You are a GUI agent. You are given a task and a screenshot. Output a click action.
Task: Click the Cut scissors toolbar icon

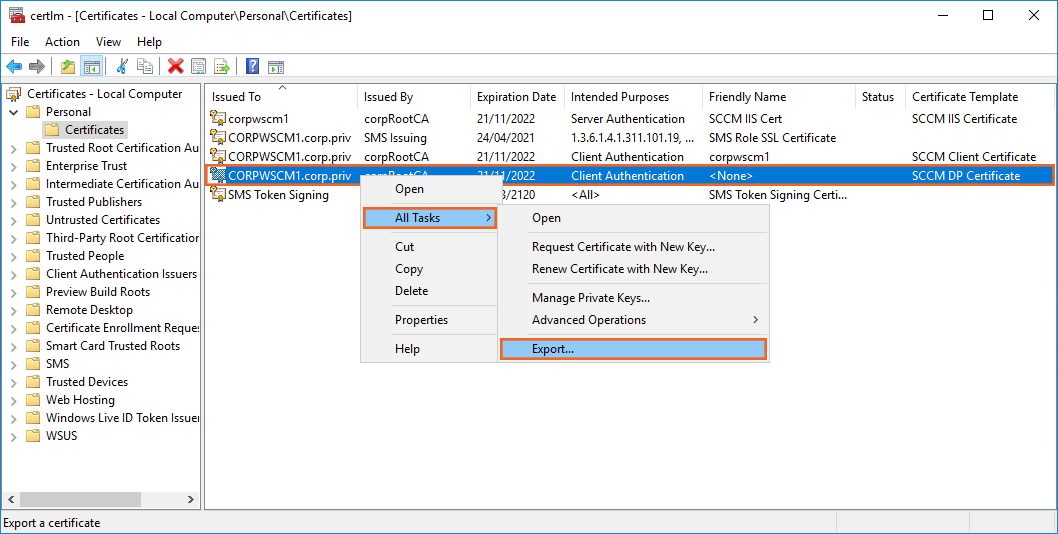pos(122,67)
